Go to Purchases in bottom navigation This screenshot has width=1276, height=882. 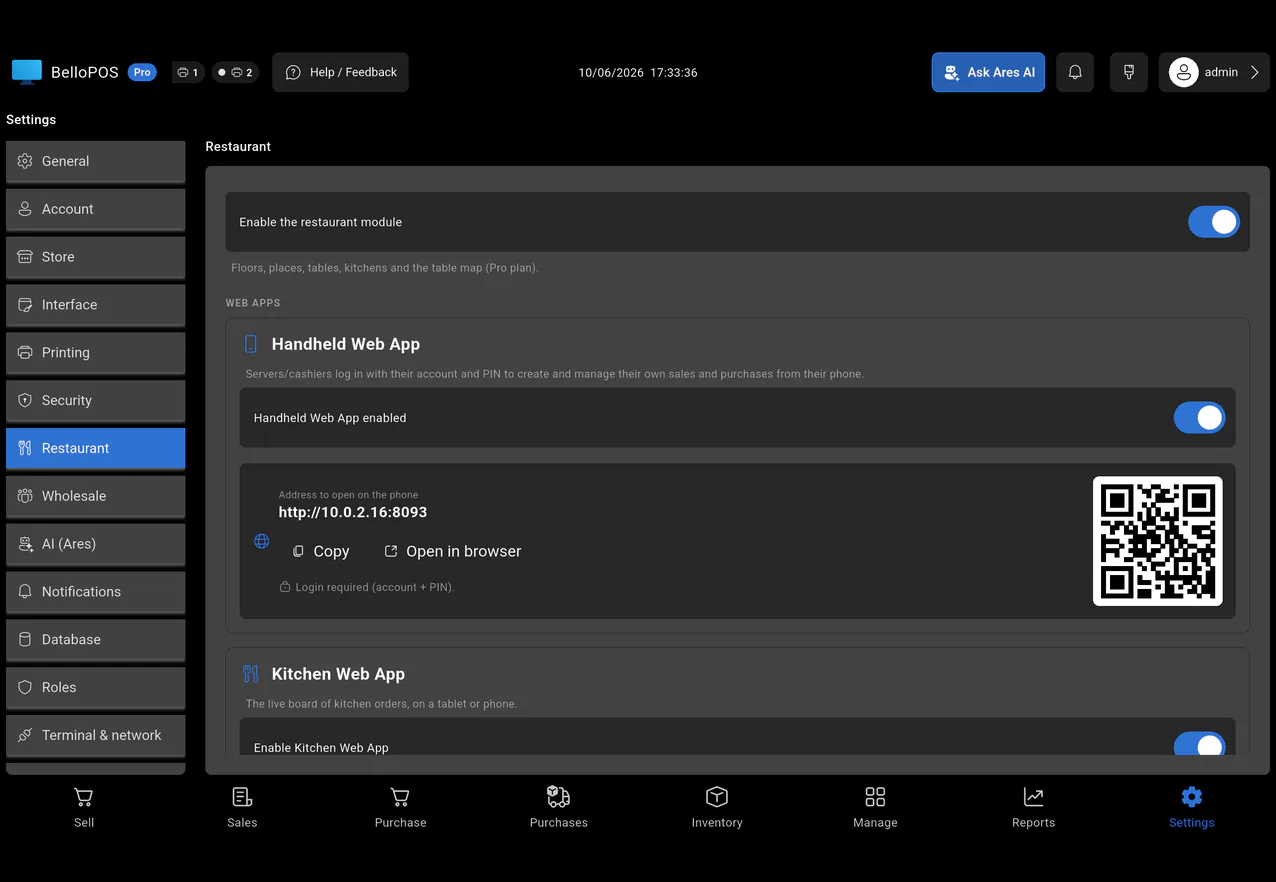(x=559, y=809)
